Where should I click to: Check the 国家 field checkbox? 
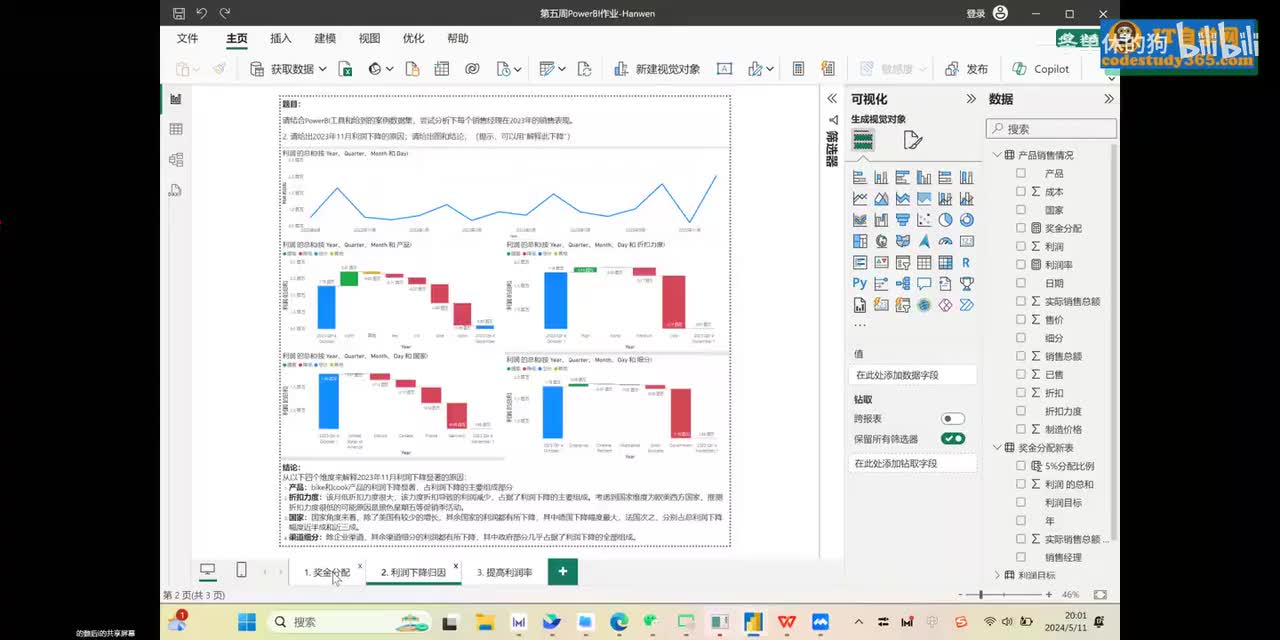pyautogui.click(x=1021, y=210)
